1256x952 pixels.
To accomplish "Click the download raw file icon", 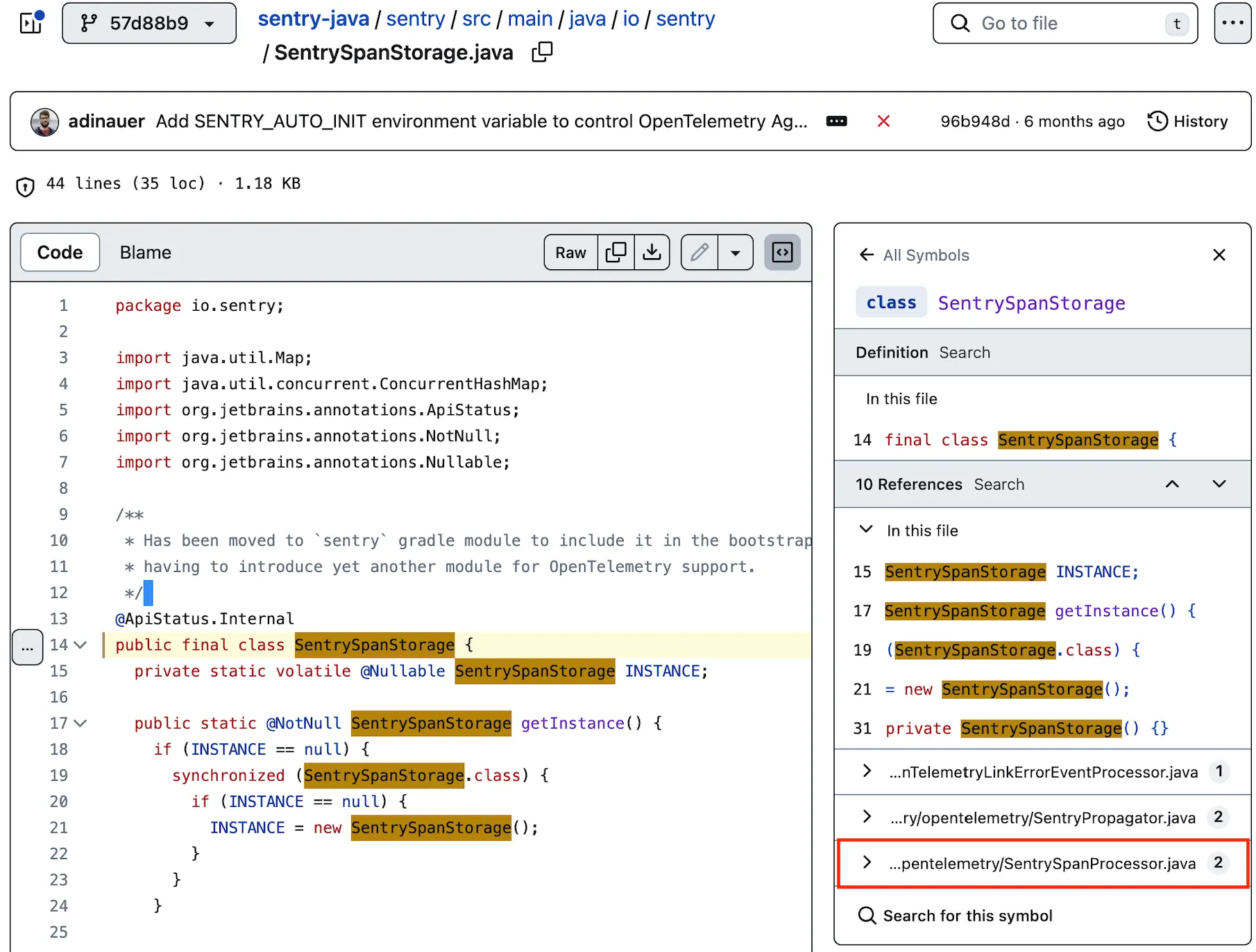I will click(x=652, y=253).
